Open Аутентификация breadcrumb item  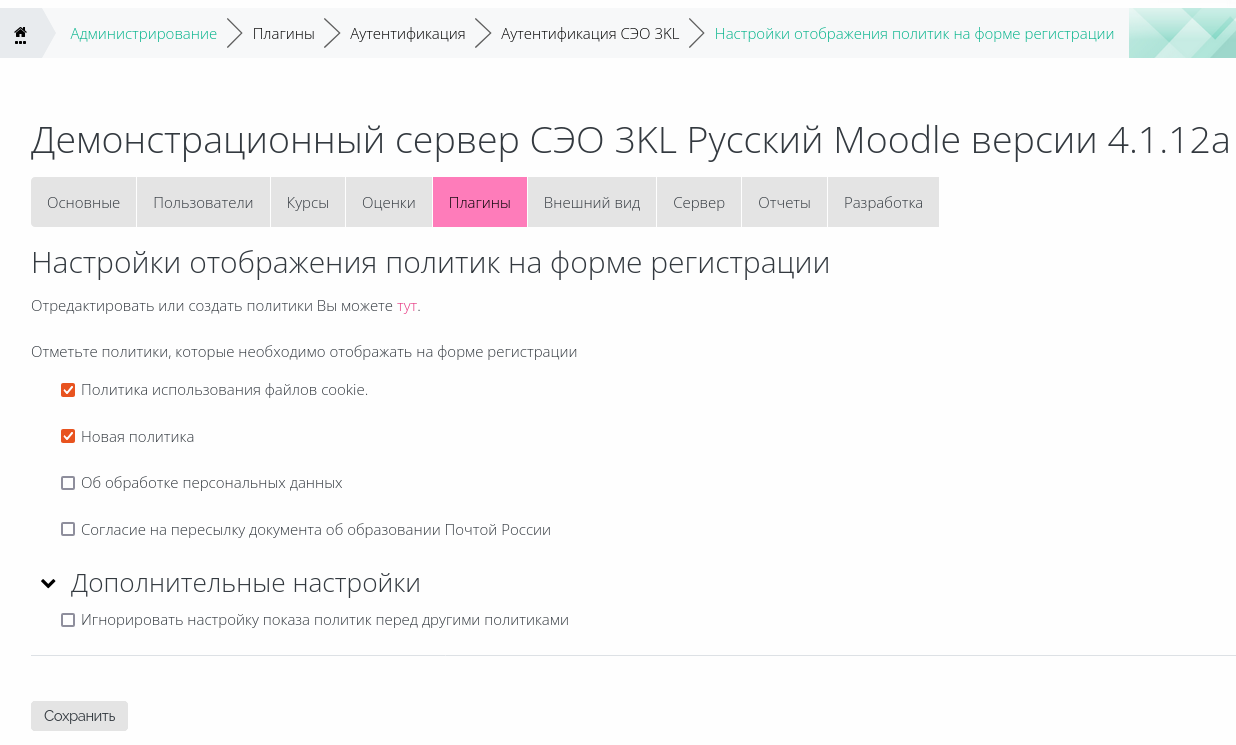tap(408, 34)
